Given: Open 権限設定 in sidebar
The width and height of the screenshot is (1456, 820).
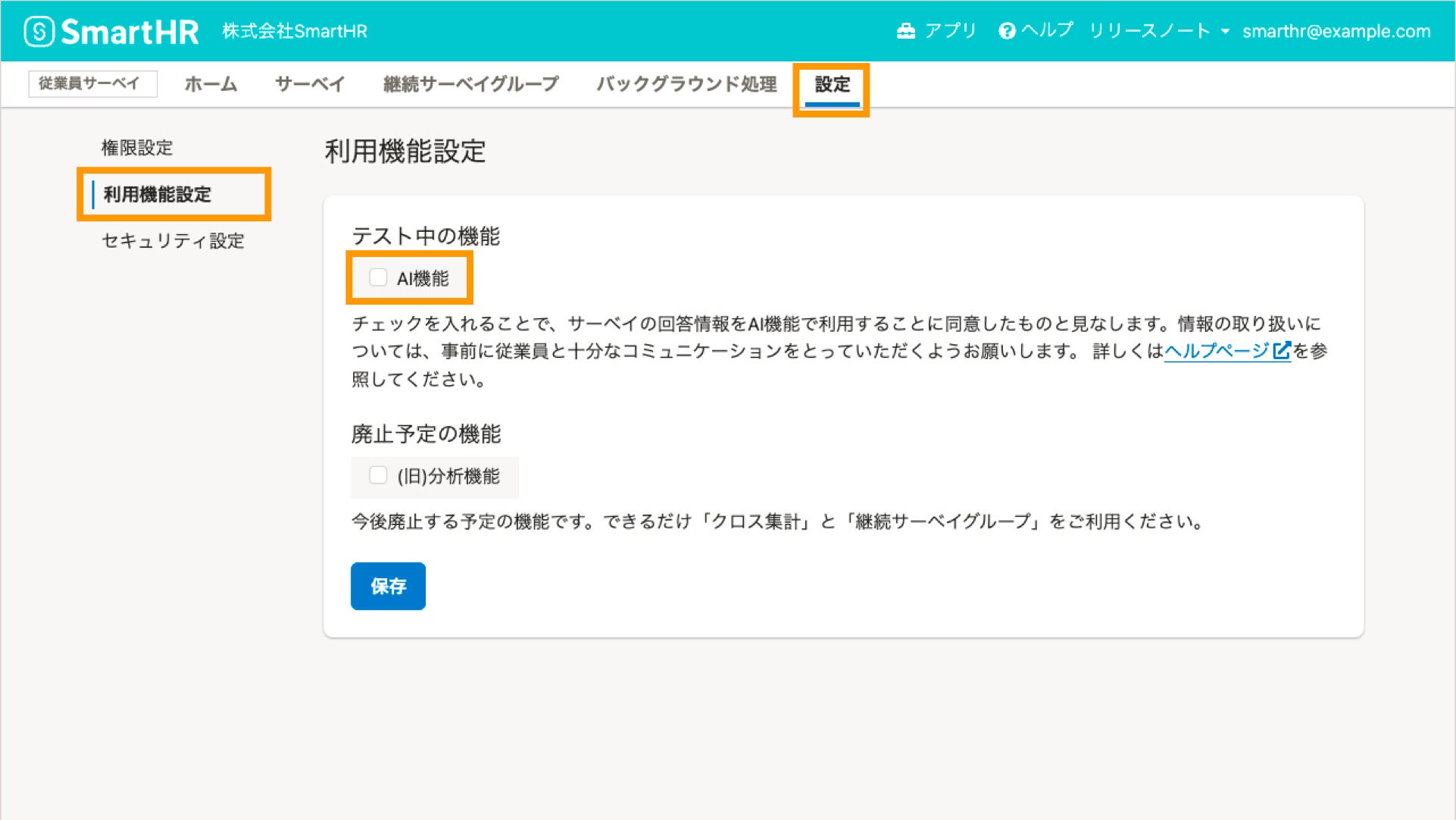Looking at the screenshot, I should (137, 148).
